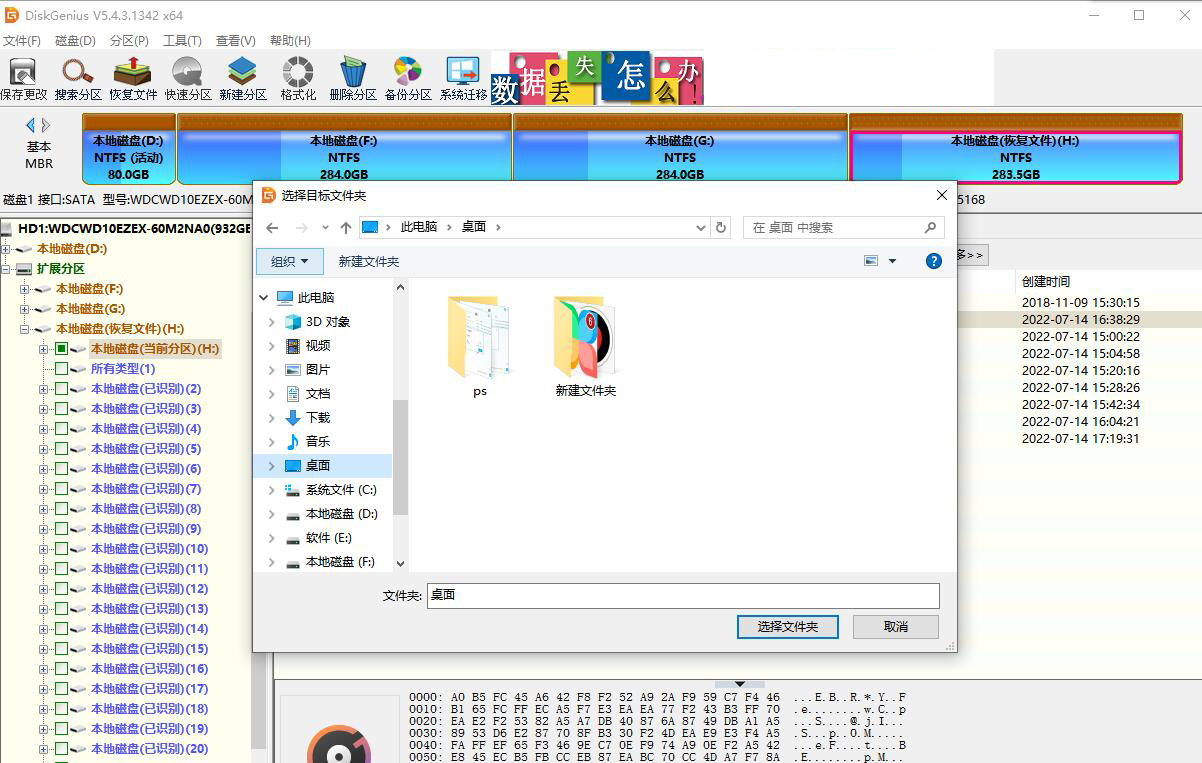The width and height of the screenshot is (1202, 763).
Task: Expand the 本地磁盘 (D:) navigation node
Action: (x=271, y=513)
